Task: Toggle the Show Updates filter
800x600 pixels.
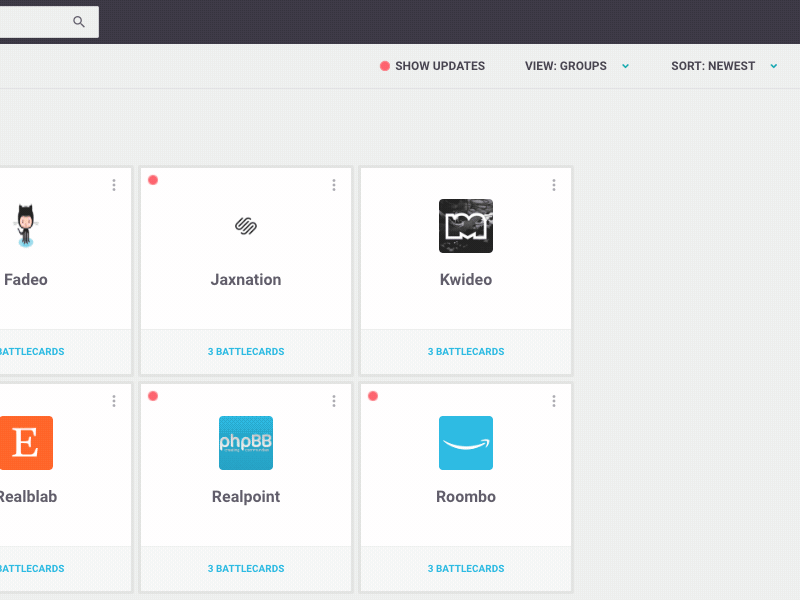Action: click(x=432, y=66)
